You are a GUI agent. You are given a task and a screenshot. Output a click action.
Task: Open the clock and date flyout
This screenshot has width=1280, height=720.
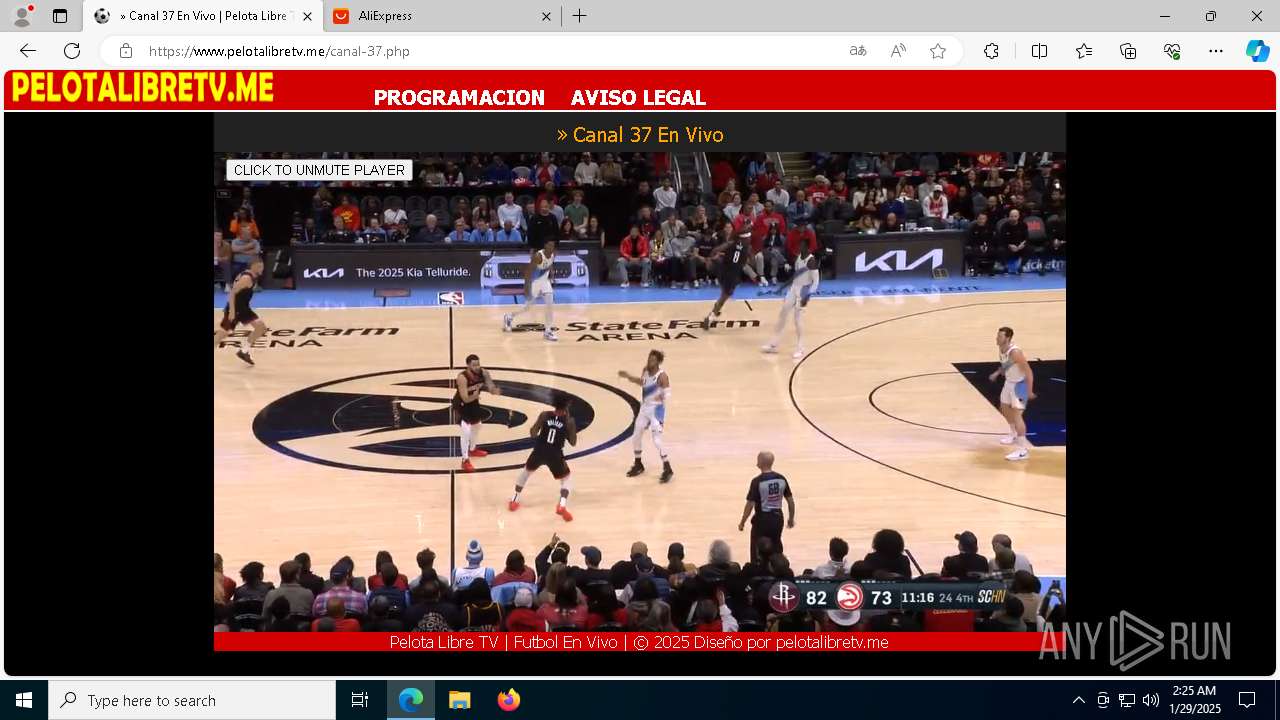1195,700
